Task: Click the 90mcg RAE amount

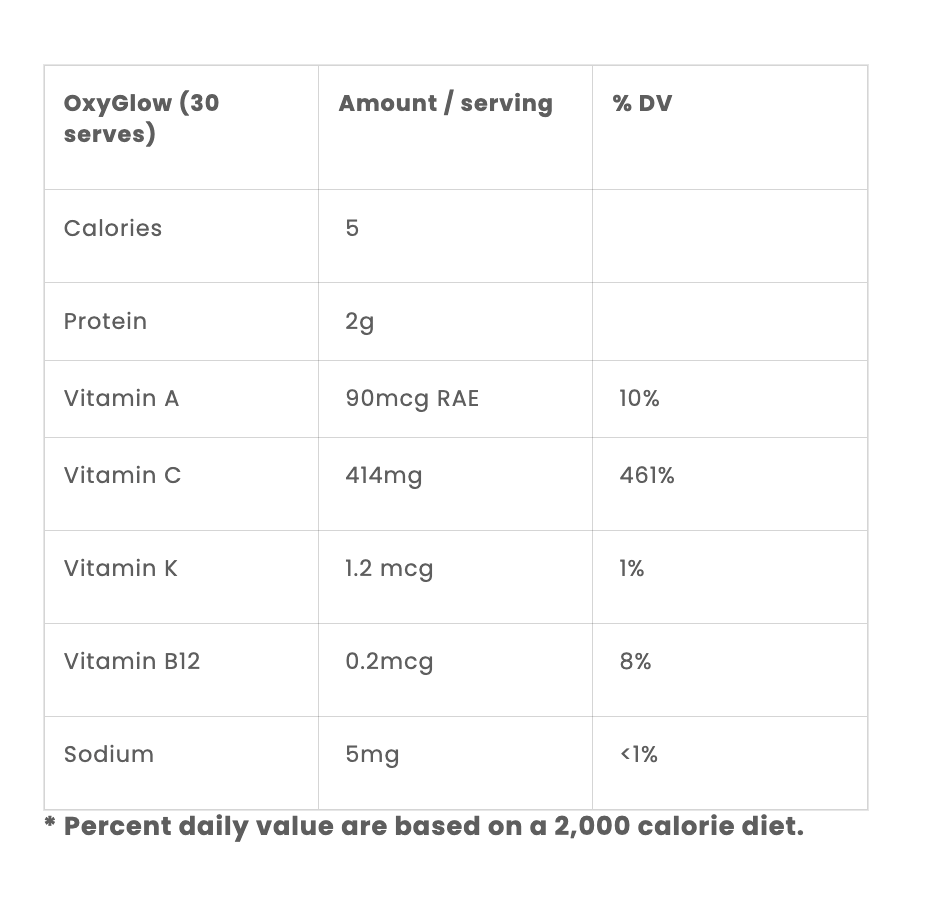Action: click(x=412, y=399)
